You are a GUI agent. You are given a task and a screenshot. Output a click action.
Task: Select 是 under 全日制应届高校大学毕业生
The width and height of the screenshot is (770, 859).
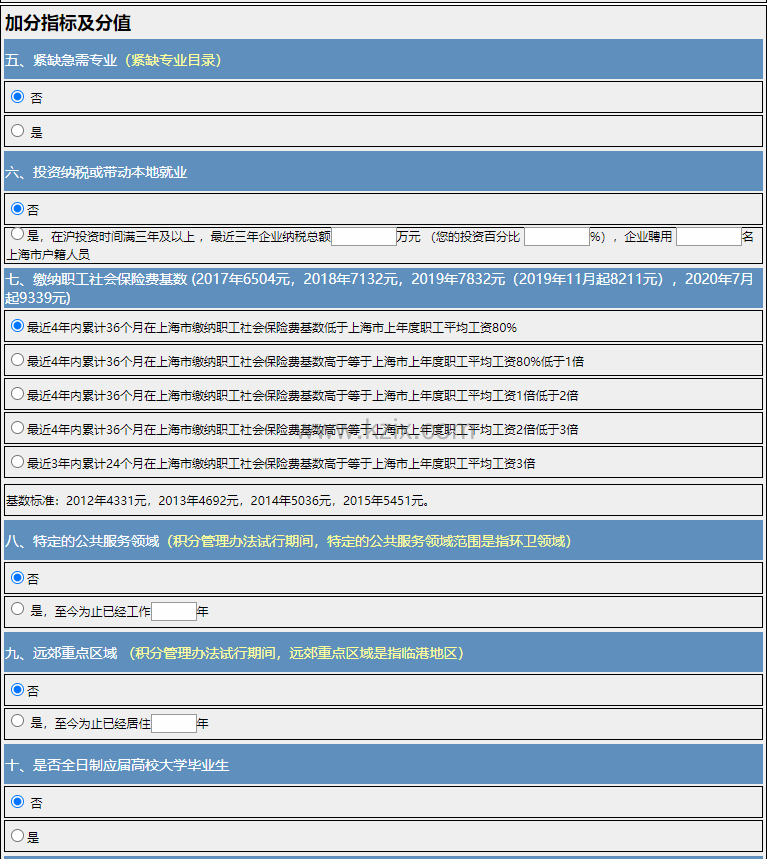[17, 835]
